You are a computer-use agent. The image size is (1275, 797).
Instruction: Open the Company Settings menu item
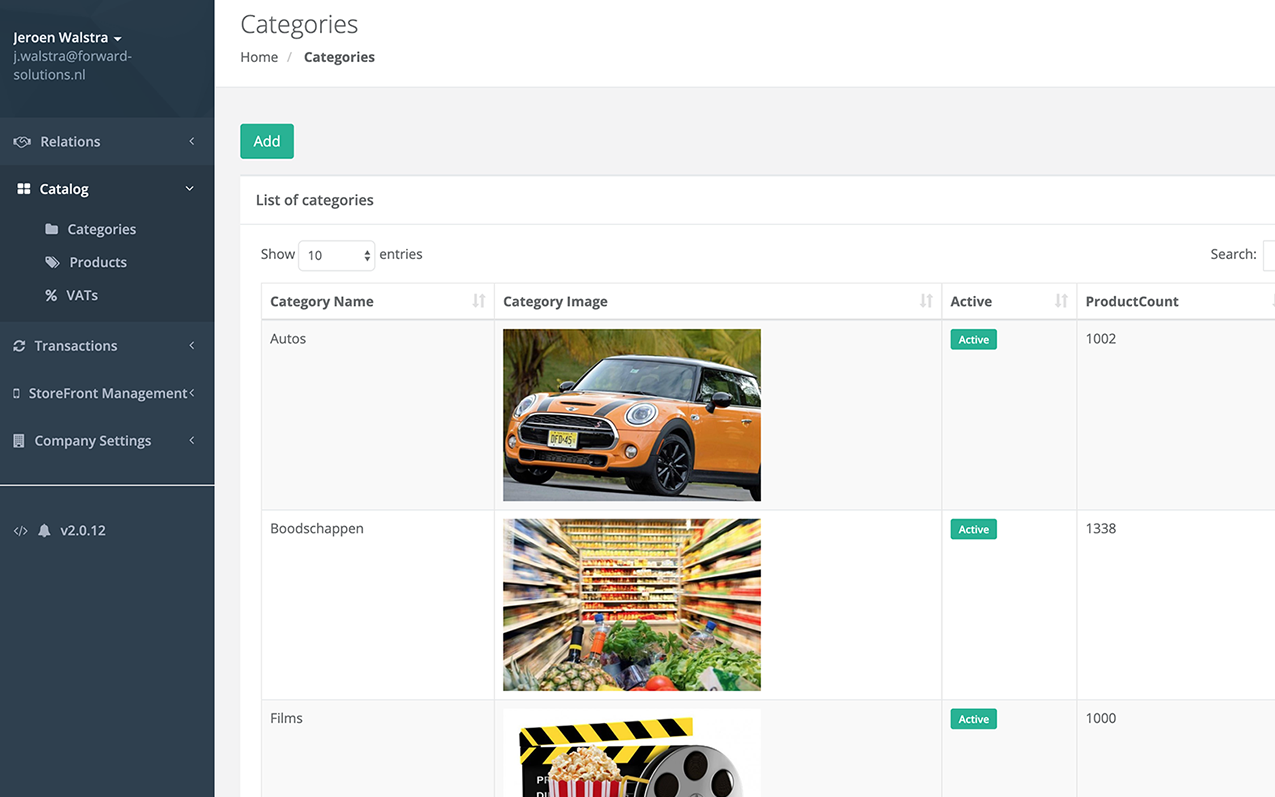pos(95,440)
